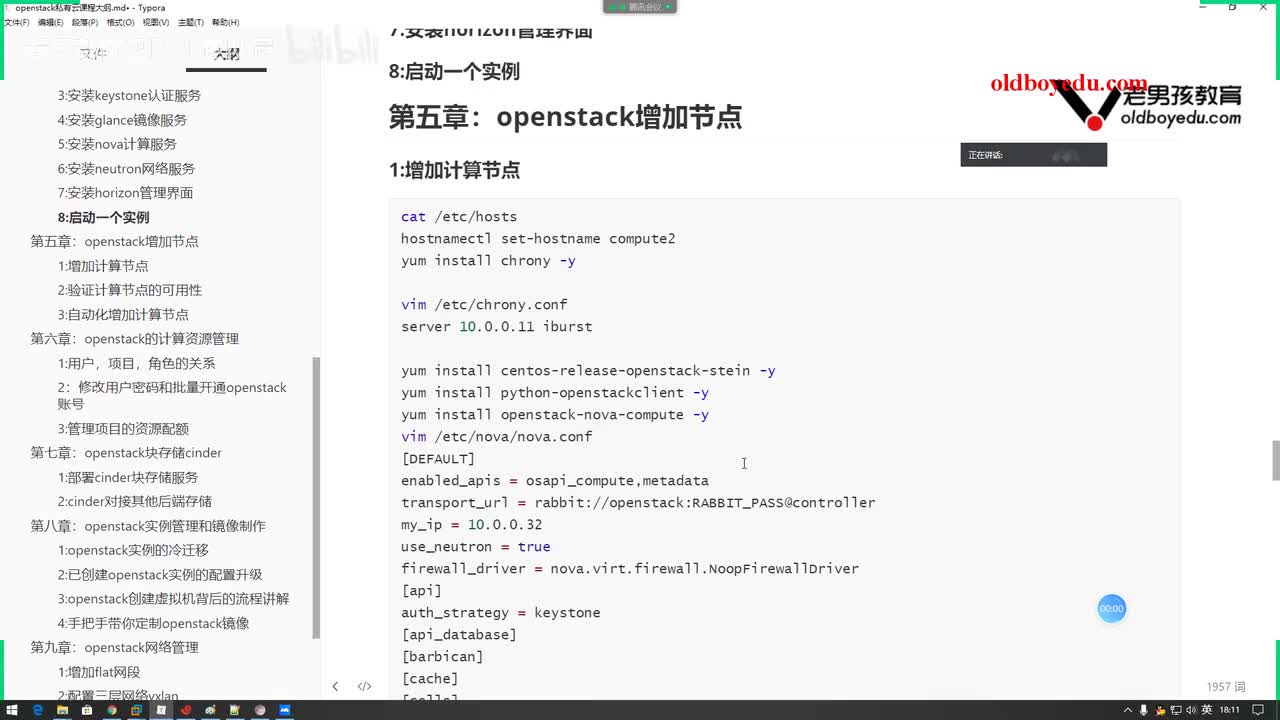The image size is (1280, 720).
Task: Open the 帮助(H) menu
Action: pyautogui.click(x=225, y=22)
